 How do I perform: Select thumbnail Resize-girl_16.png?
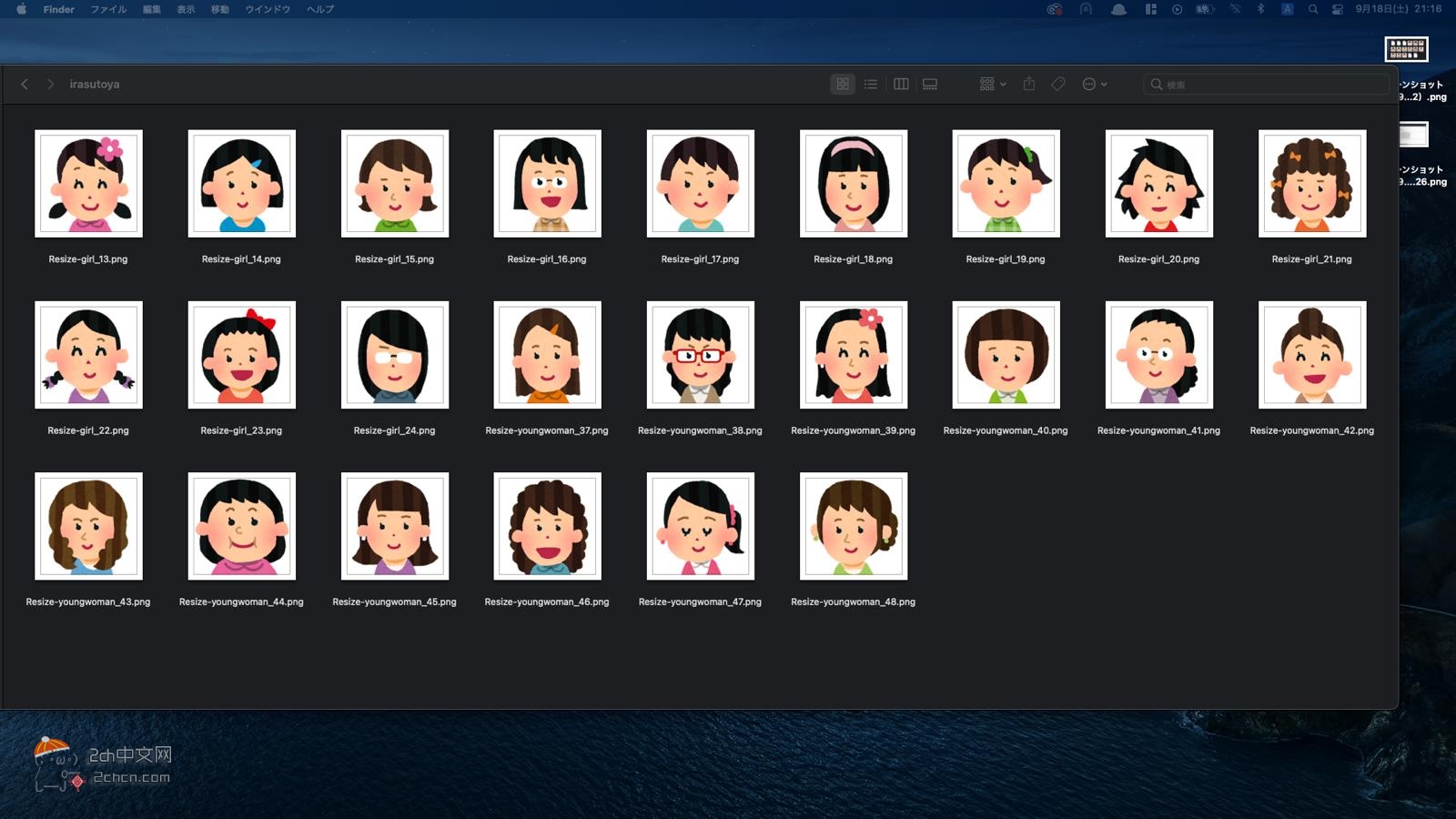(x=547, y=184)
